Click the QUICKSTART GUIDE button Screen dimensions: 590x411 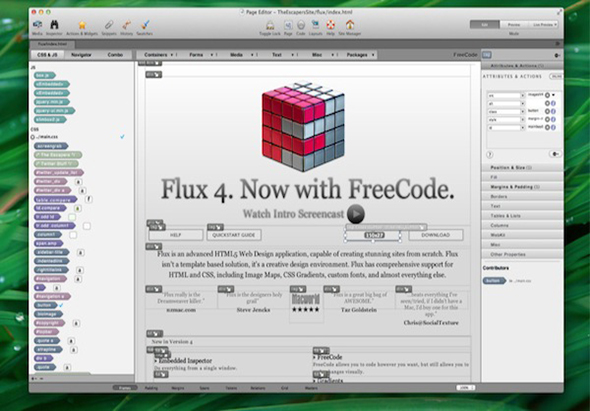click(x=234, y=235)
